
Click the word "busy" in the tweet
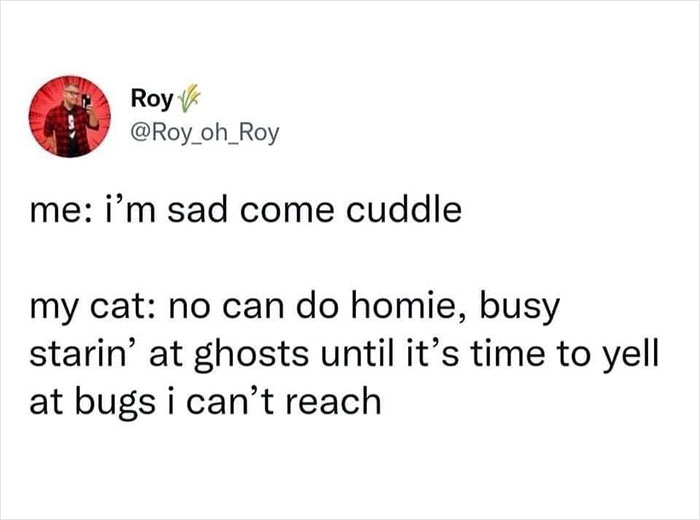(528, 311)
